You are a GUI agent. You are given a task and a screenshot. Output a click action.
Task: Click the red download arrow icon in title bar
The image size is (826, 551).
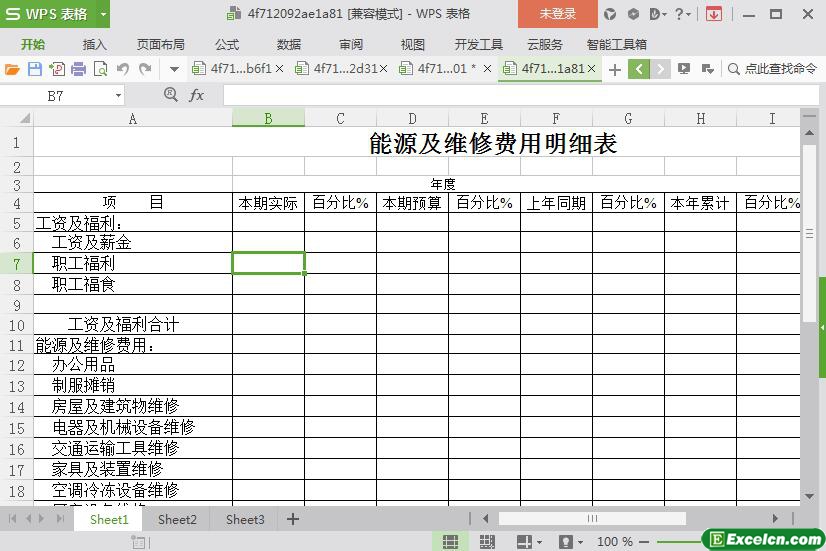point(714,14)
